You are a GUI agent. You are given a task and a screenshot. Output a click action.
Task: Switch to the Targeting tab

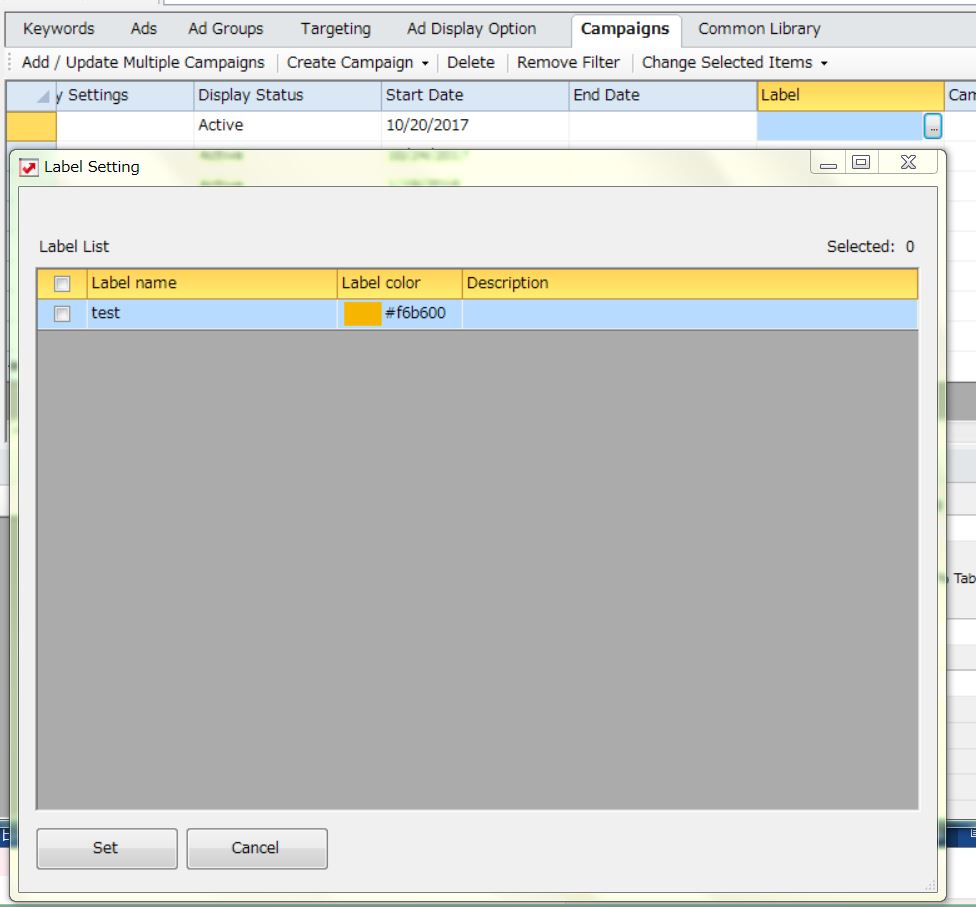coord(334,29)
